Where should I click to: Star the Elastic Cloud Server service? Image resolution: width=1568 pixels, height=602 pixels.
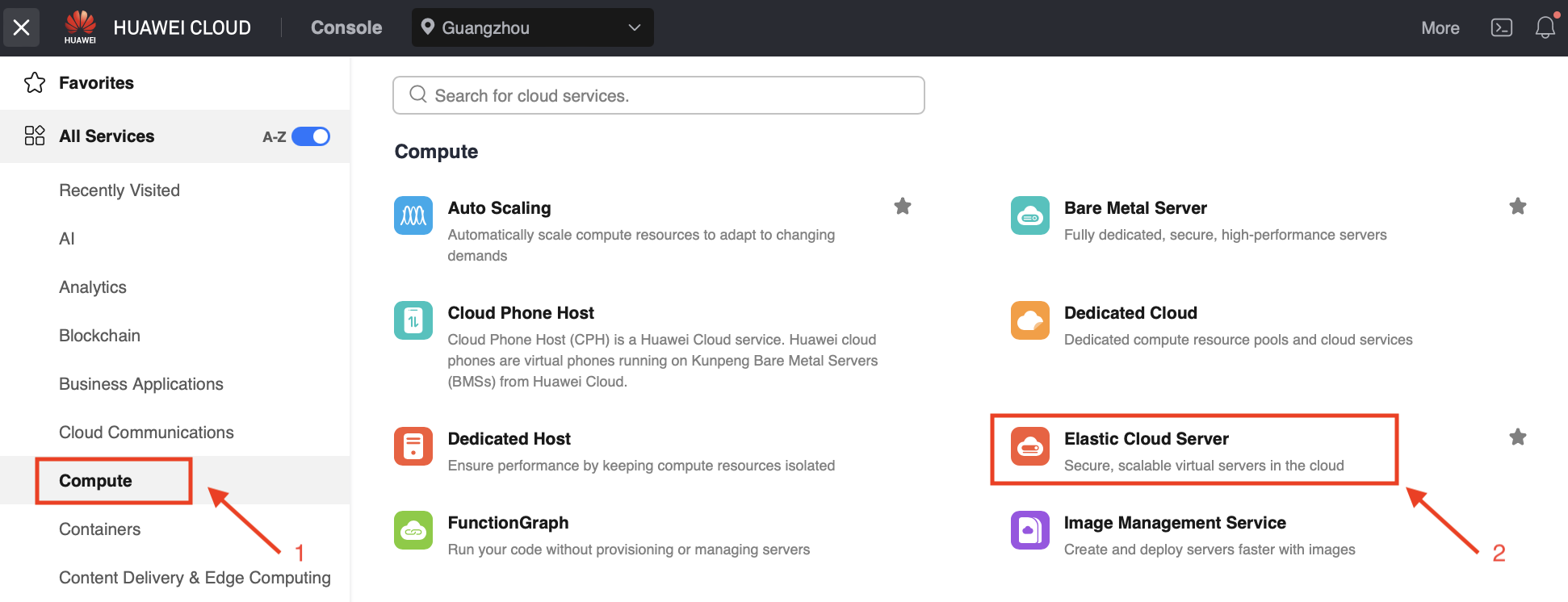pyautogui.click(x=1517, y=437)
